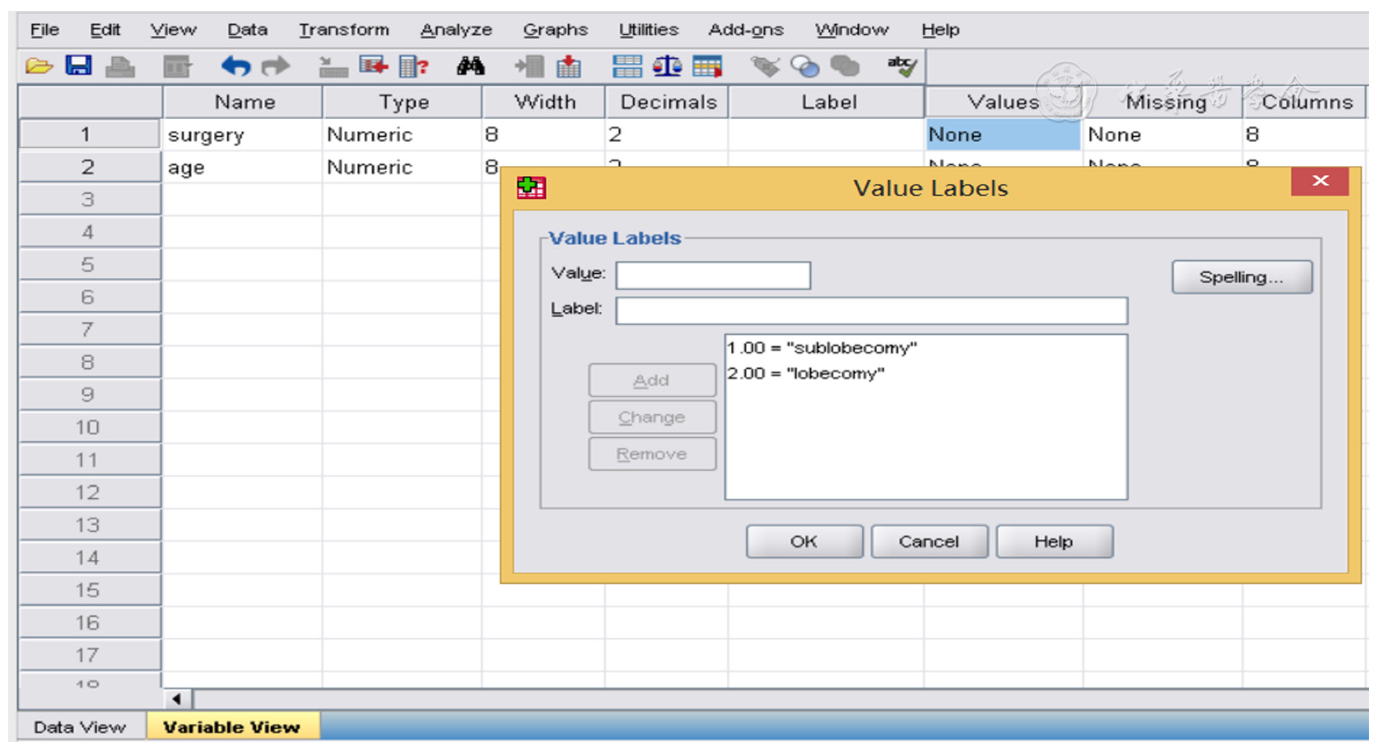Open the Graphs menu
The height and width of the screenshot is (747, 1377).
[x=555, y=30]
